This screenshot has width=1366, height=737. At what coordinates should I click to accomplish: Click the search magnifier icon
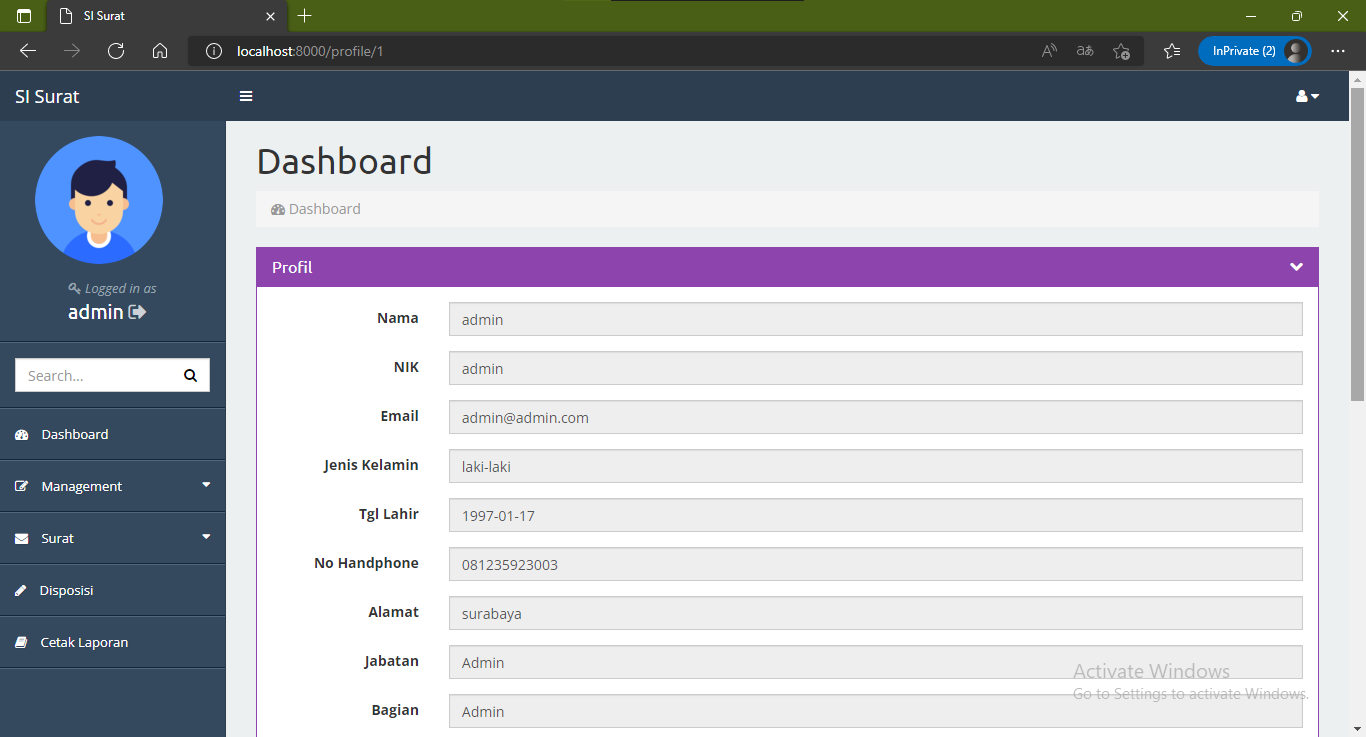[x=190, y=375]
